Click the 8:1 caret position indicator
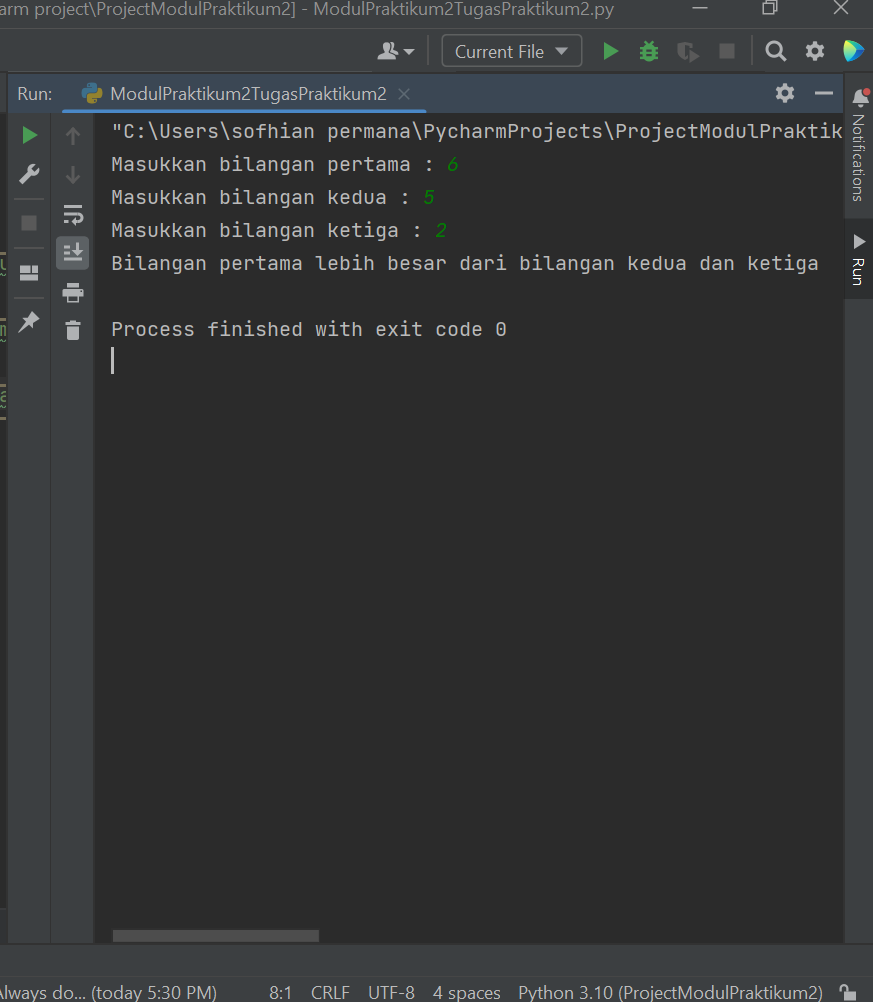The image size is (873, 1002). coord(281,992)
